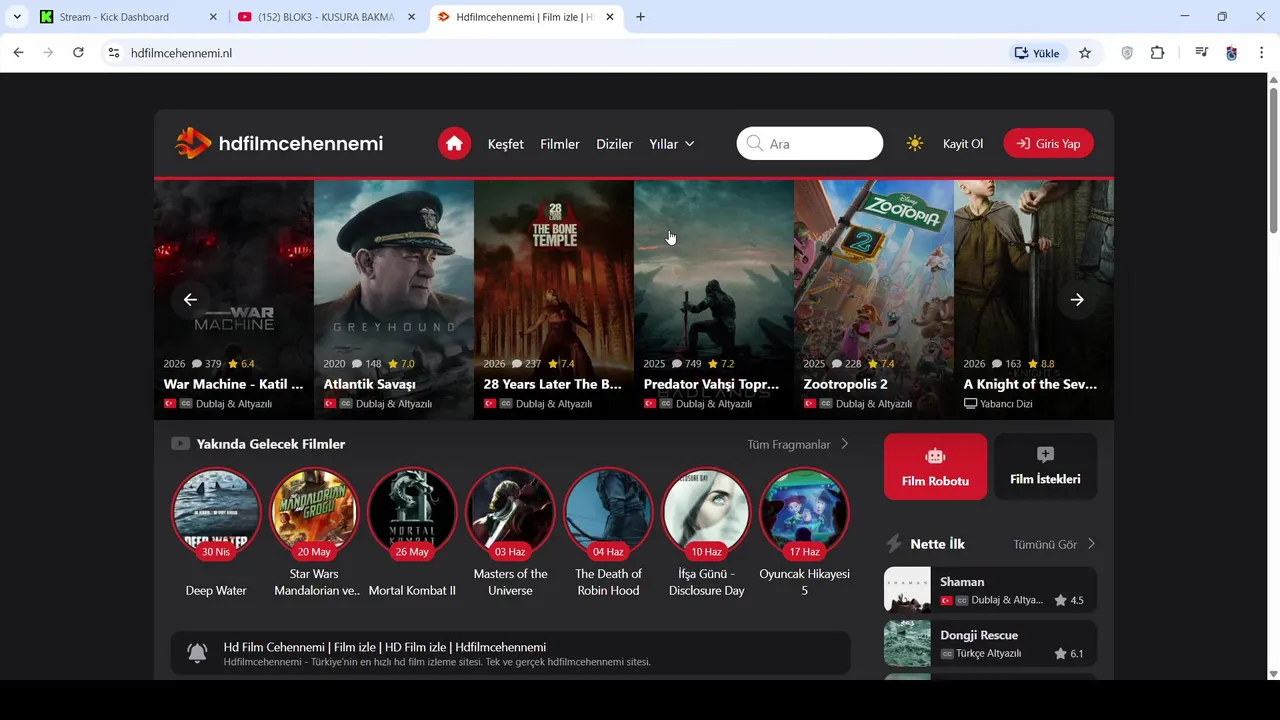Open the Chrome profile avatar
The width and height of the screenshot is (1280, 720).
[1232, 53]
